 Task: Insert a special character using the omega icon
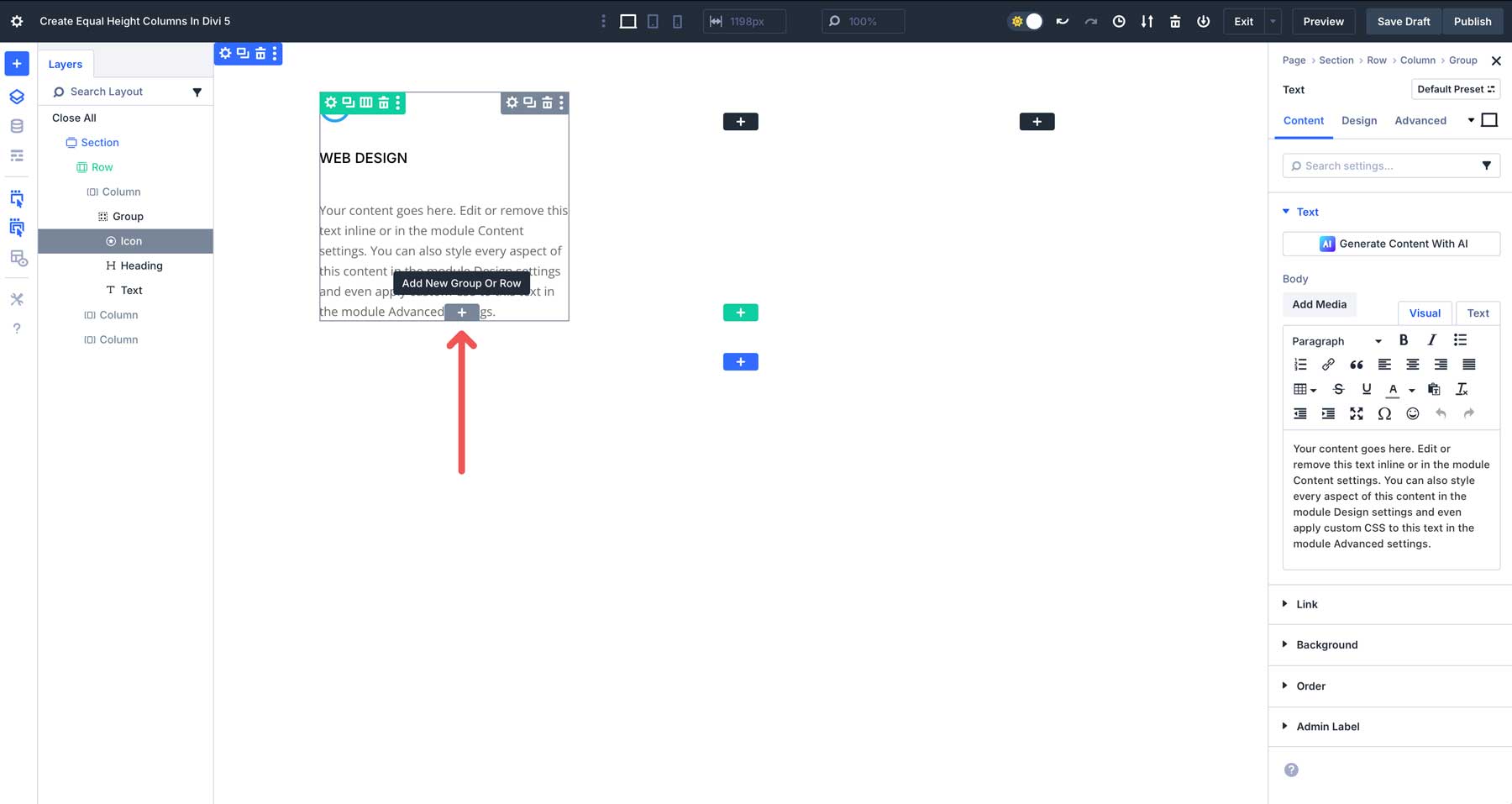[1384, 413]
